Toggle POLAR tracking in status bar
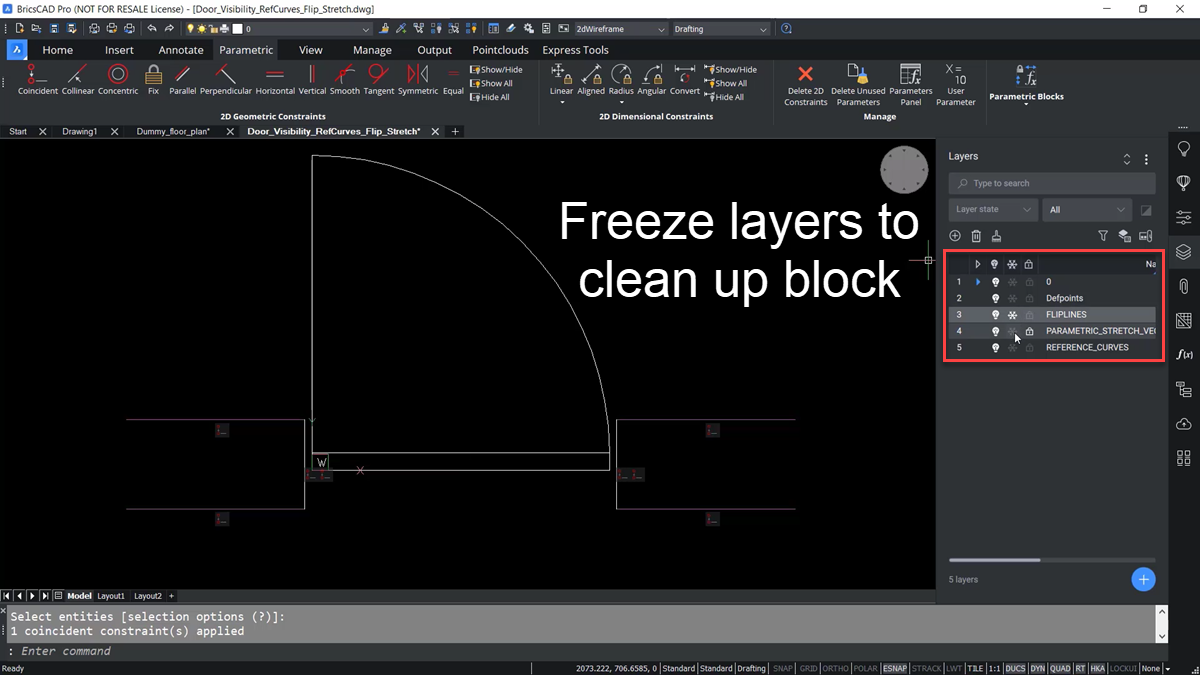The height and width of the screenshot is (675, 1200). [x=866, y=668]
